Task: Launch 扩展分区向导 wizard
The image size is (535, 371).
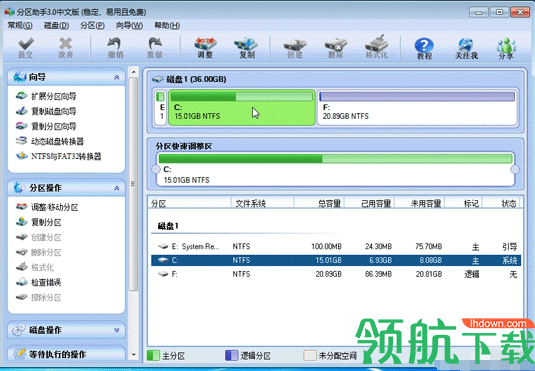Action: [46, 96]
